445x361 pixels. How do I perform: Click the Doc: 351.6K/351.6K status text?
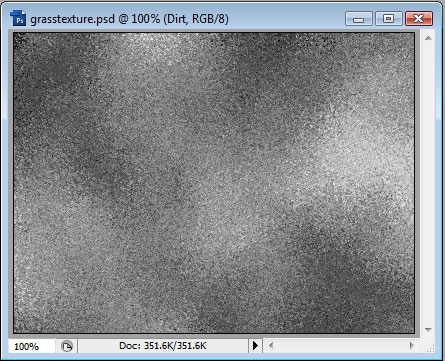(x=163, y=346)
